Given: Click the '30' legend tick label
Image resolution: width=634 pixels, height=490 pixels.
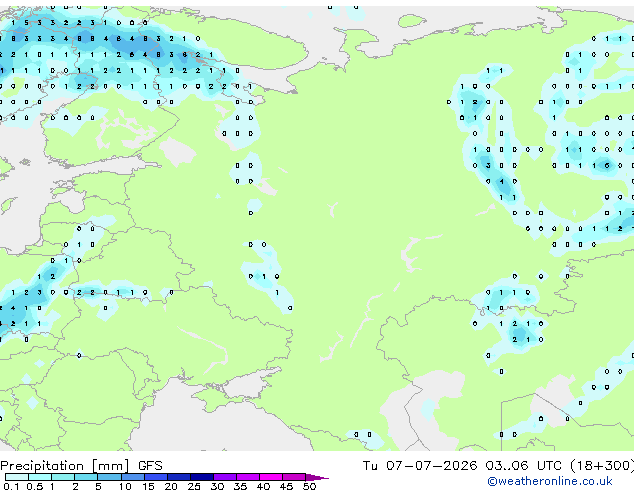Looking at the screenshot, I should [217, 486].
